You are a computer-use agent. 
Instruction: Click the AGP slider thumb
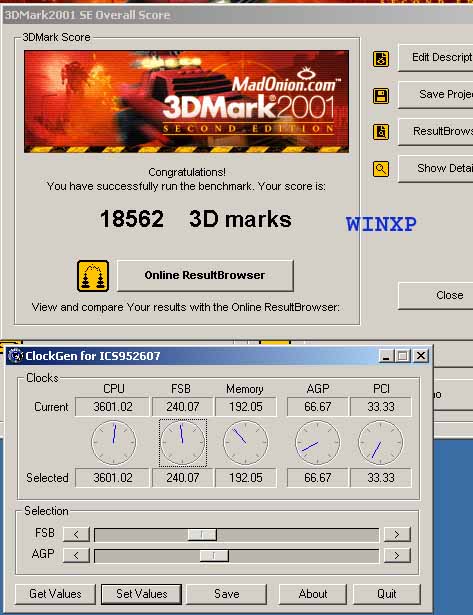[214, 555]
